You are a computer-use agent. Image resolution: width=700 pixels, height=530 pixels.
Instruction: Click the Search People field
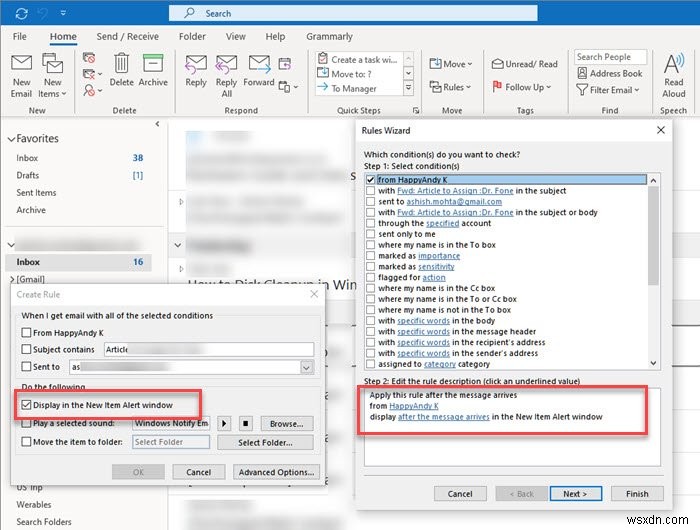pyautogui.click(x=610, y=57)
